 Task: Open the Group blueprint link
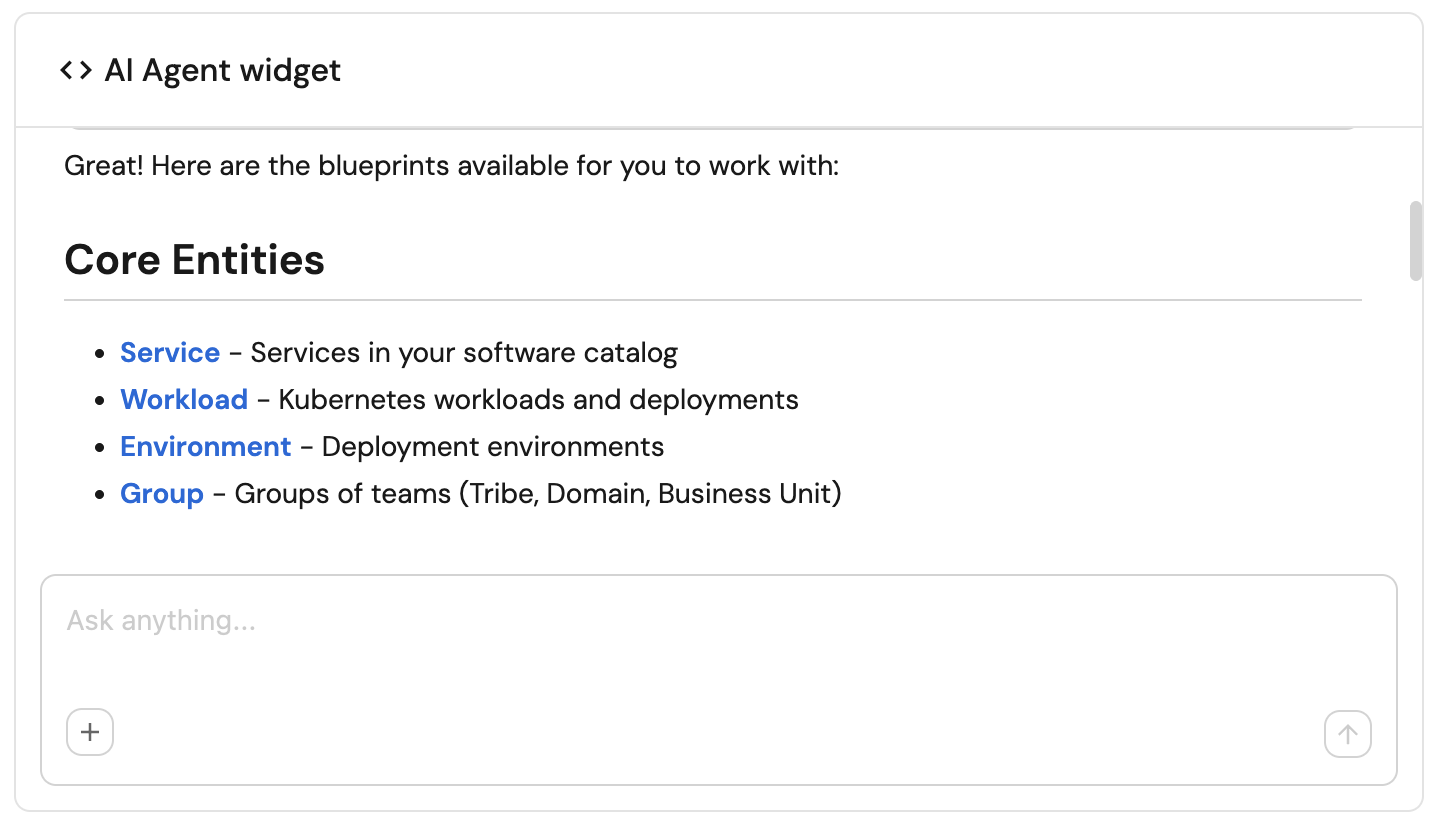coord(162,494)
